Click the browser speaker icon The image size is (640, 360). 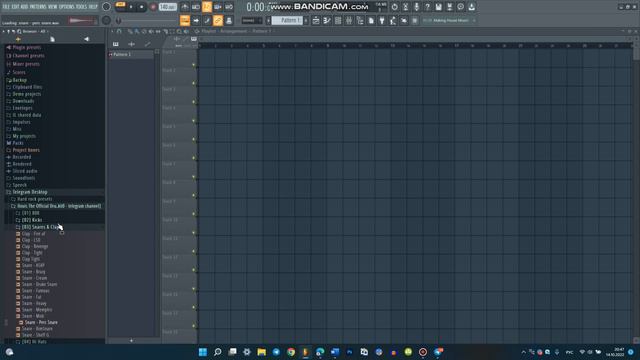87,39
